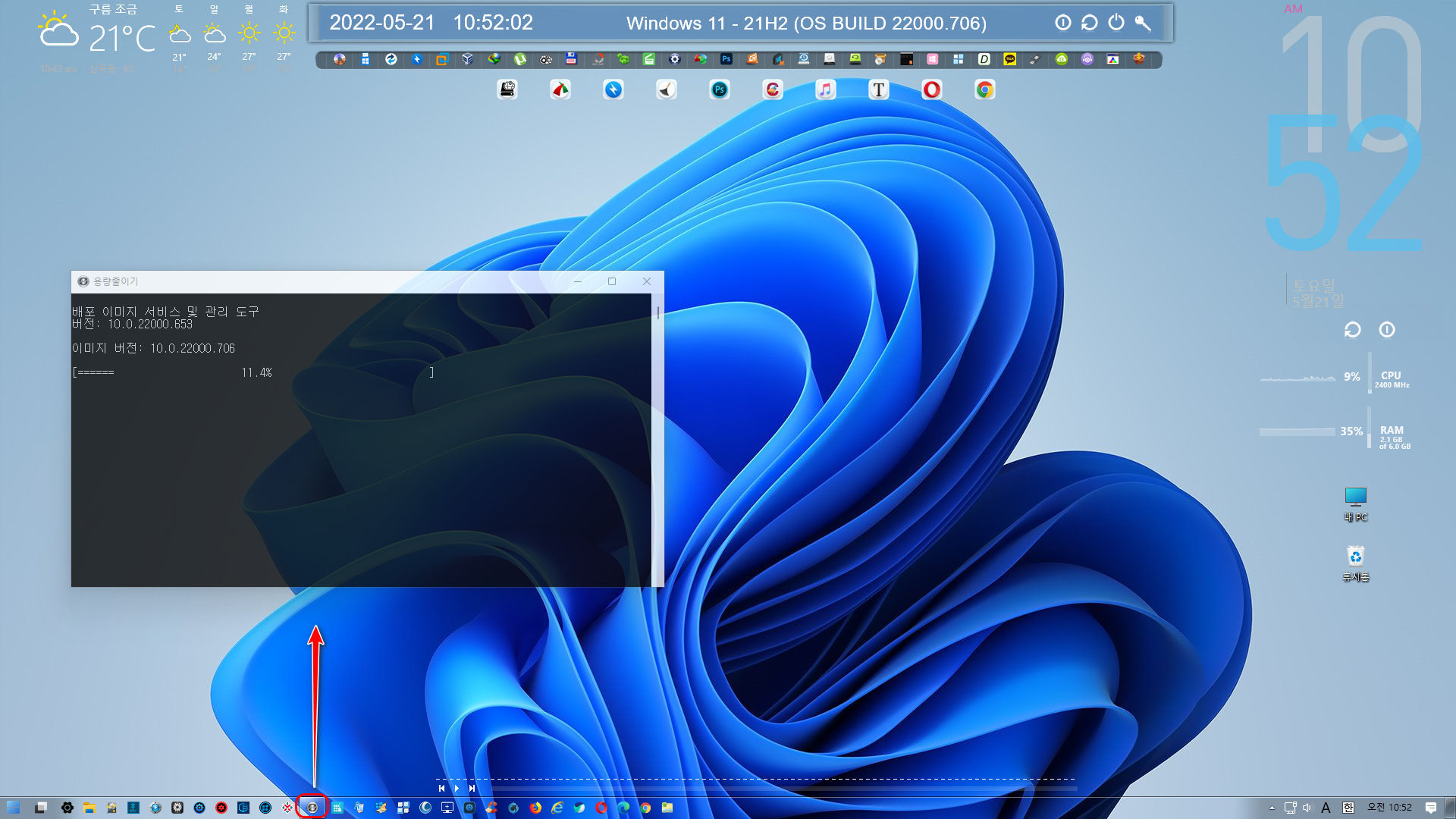Open the Task View button on taskbar

click(41, 808)
